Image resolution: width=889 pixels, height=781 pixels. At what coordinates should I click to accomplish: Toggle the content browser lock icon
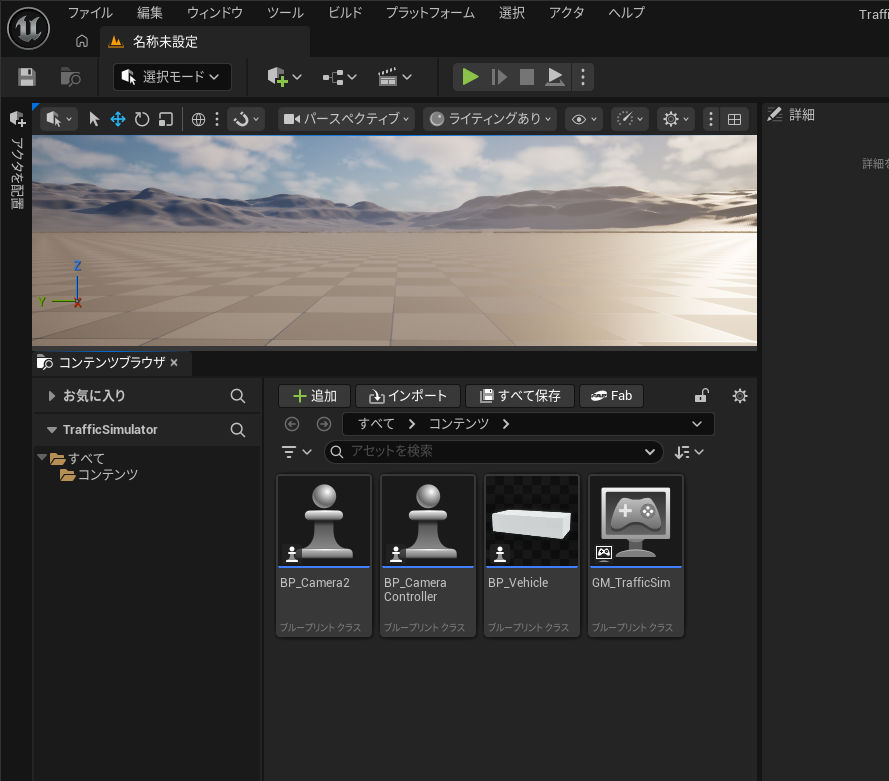[x=702, y=396]
